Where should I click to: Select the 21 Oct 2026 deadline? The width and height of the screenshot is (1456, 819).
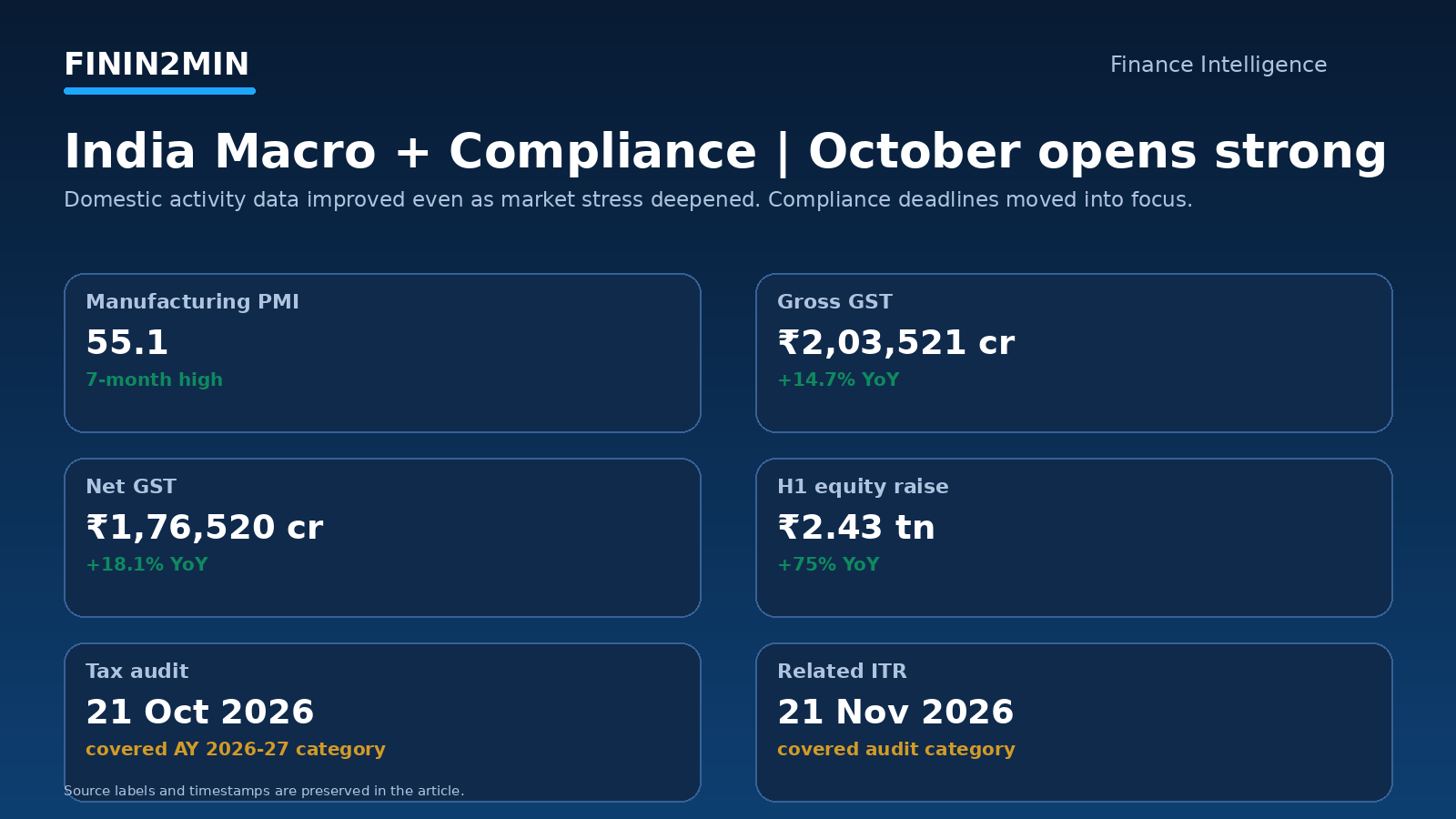click(x=199, y=713)
